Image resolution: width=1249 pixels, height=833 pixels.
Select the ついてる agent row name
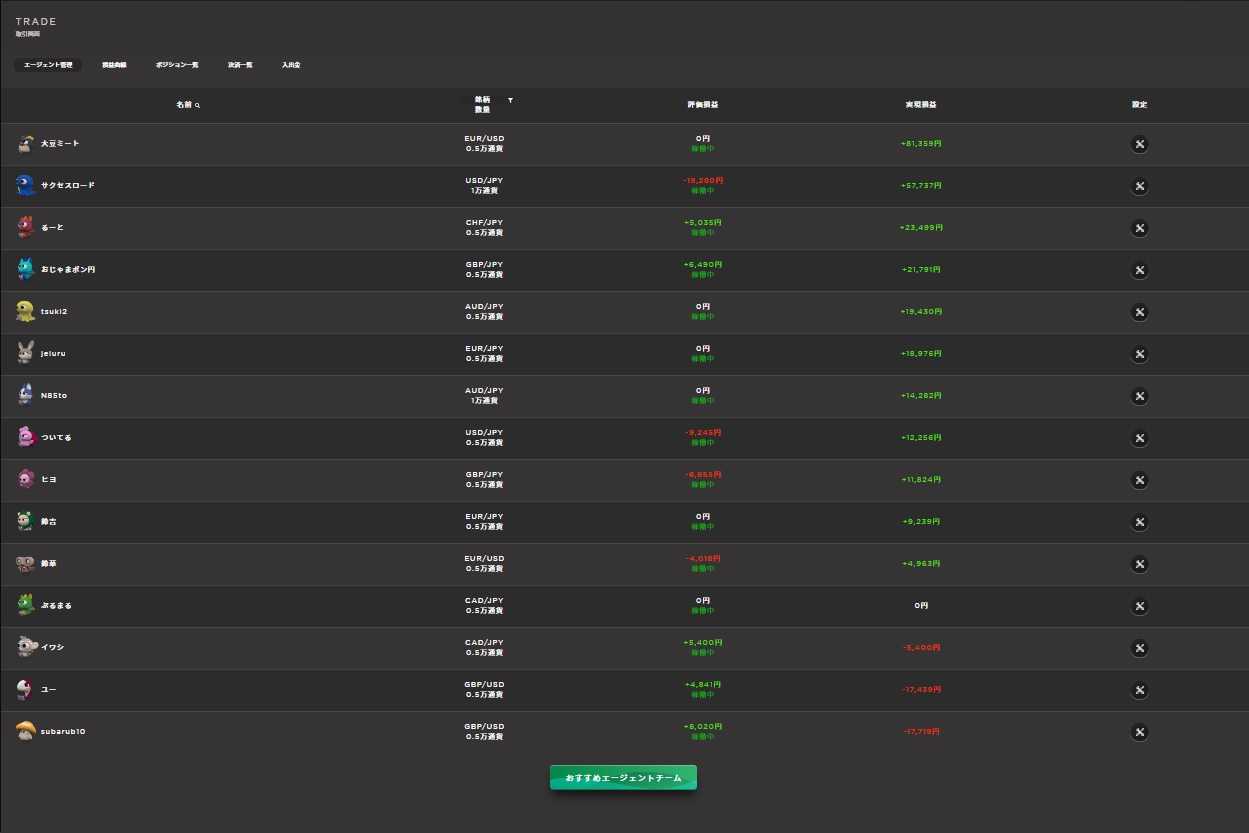(x=56, y=438)
